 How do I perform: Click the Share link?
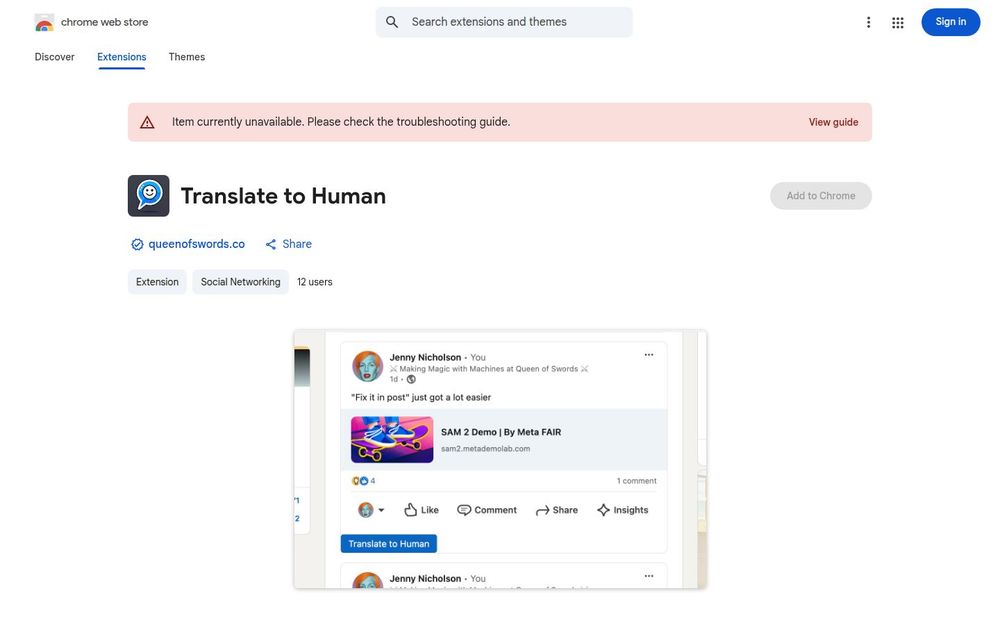click(297, 244)
